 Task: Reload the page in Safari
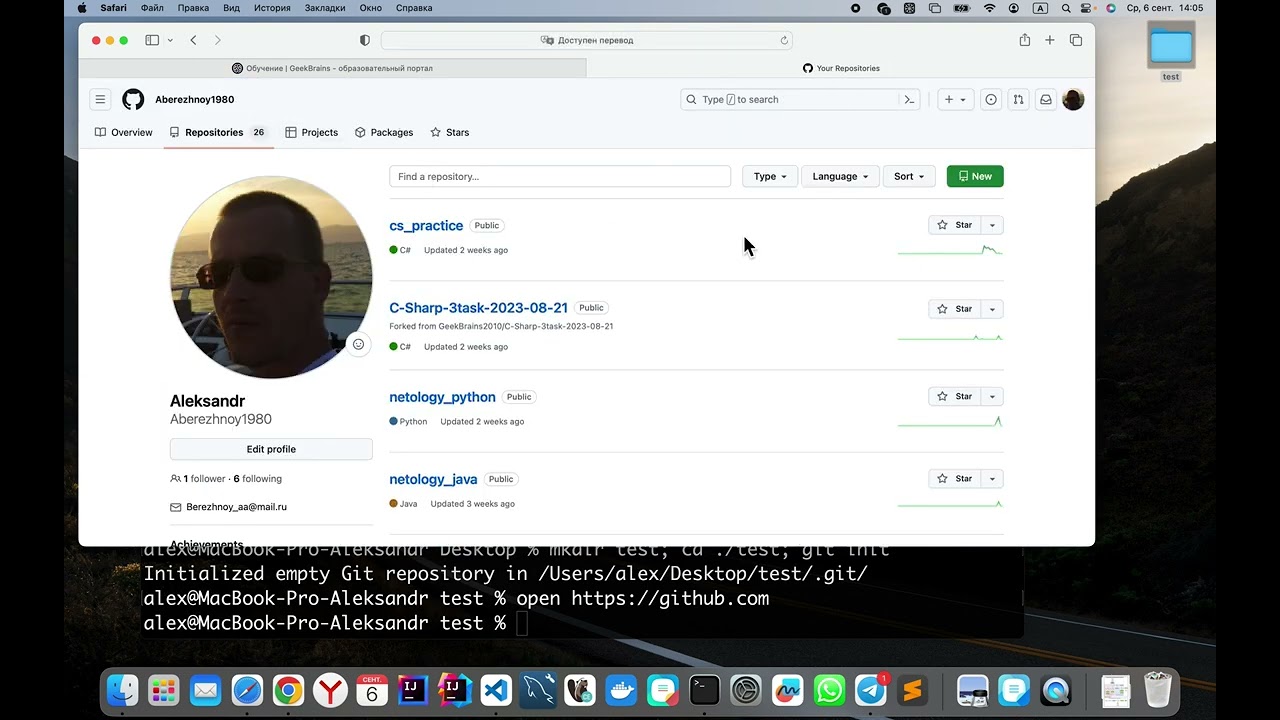tap(784, 40)
